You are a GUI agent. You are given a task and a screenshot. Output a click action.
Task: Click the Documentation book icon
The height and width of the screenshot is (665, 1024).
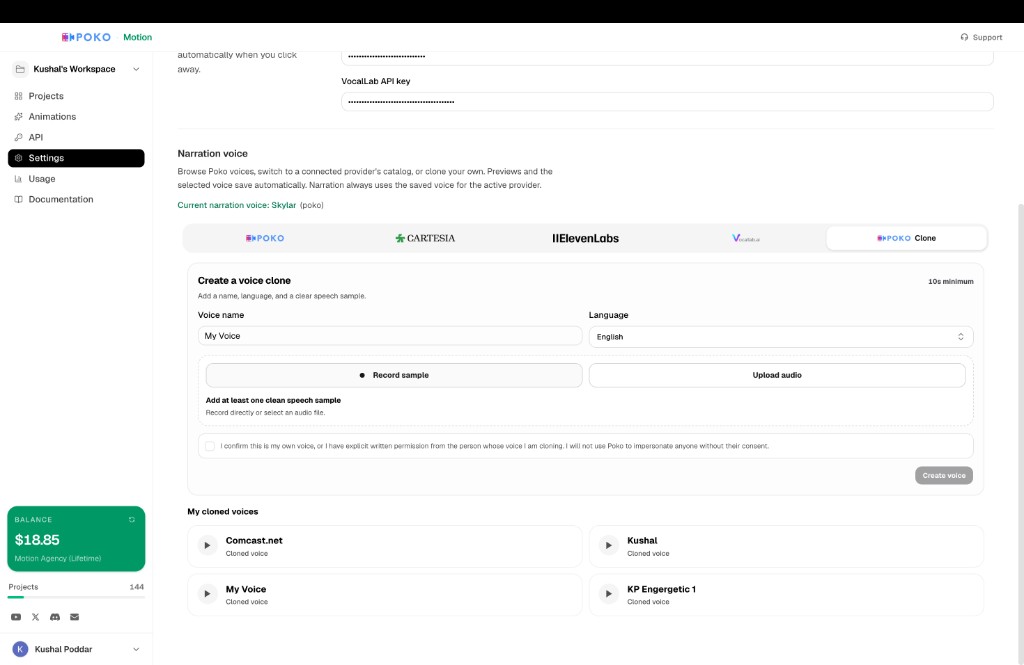click(18, 199)
